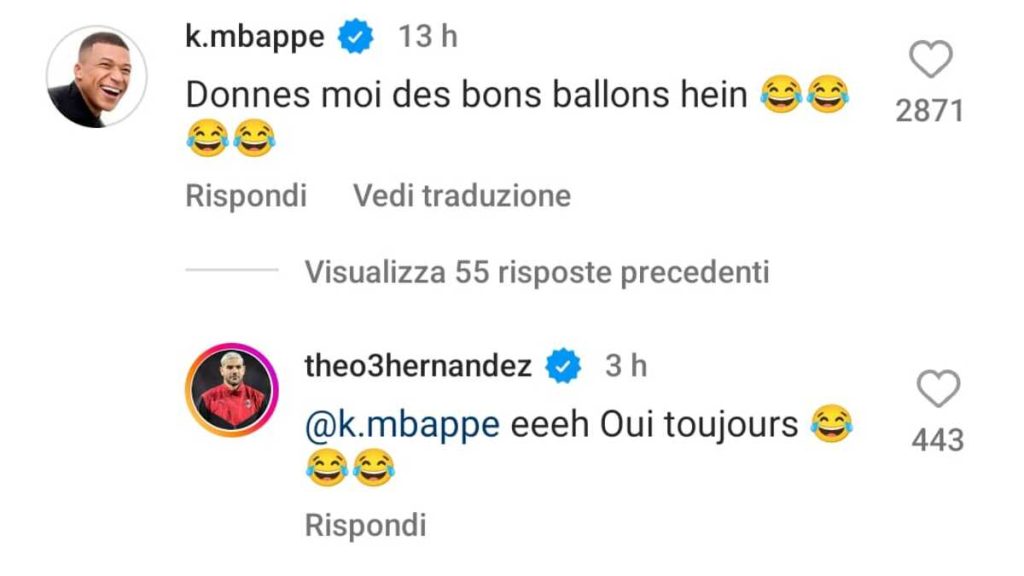Click the text "Donnes moi des bons ballons hein"
The image size is (1024, 576).
click(466, 95)
